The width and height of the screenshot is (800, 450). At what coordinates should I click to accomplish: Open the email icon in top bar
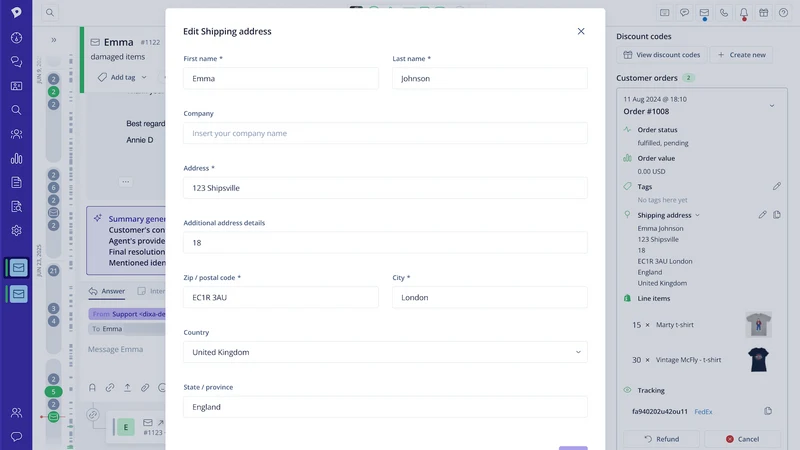704,13
